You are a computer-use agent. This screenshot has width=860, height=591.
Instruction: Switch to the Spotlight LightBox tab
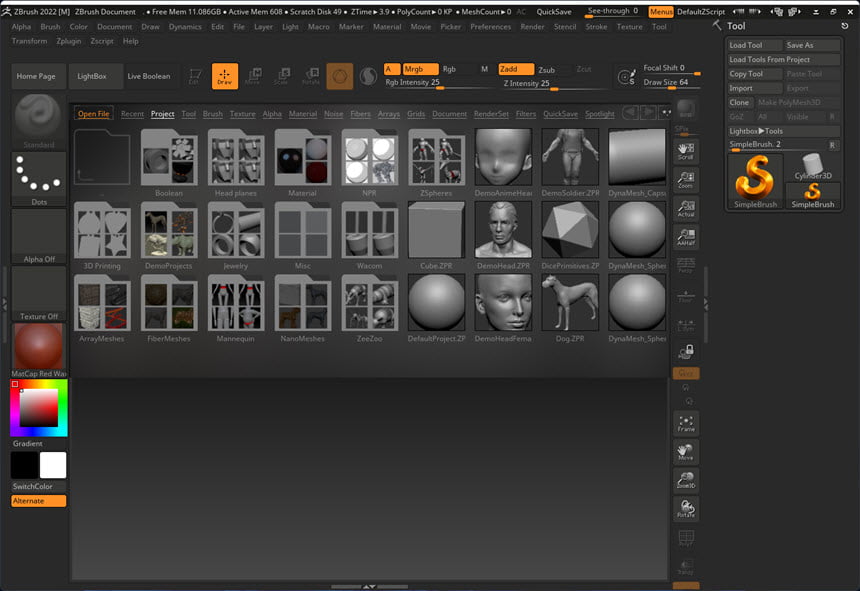(x=599, y=113)
